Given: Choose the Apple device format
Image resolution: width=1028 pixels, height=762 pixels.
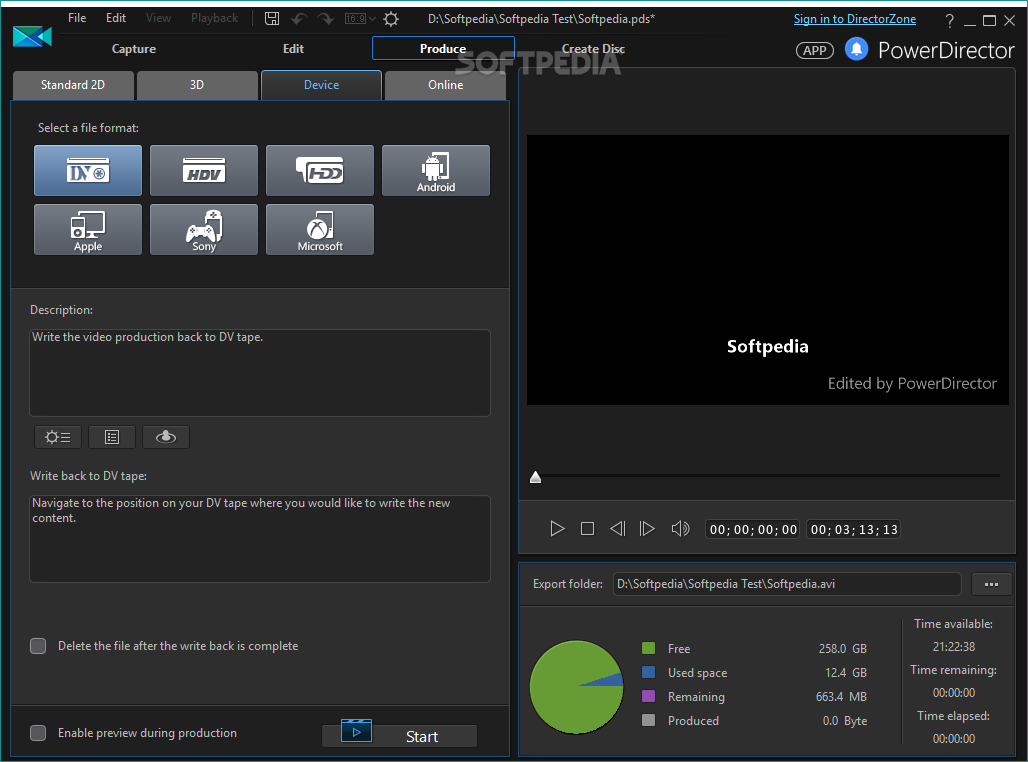Looking at the screenshot, I should pos(88,230).
